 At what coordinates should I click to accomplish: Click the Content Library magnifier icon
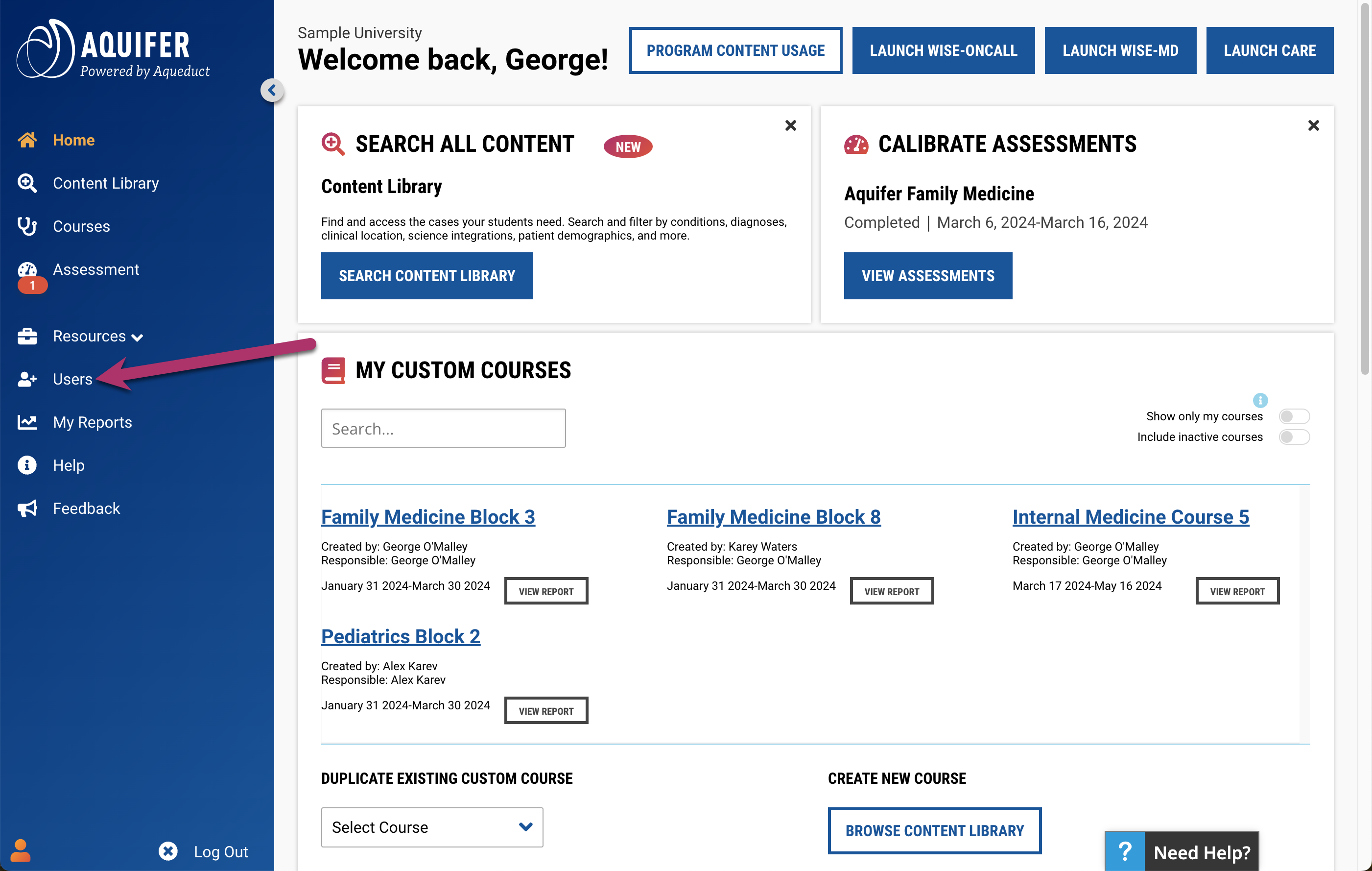pyautogui.click(x=27, y=183)
